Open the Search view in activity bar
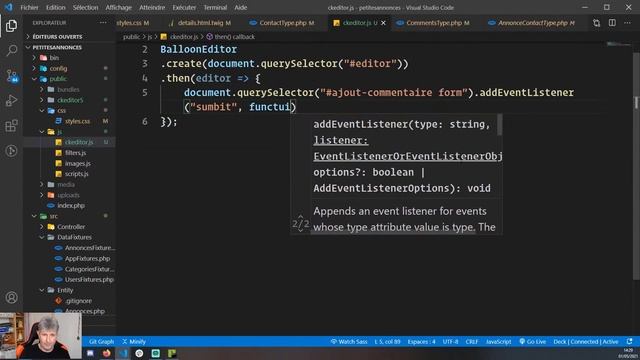Viewport: 640px width, 360px height. tap(11, 51)
